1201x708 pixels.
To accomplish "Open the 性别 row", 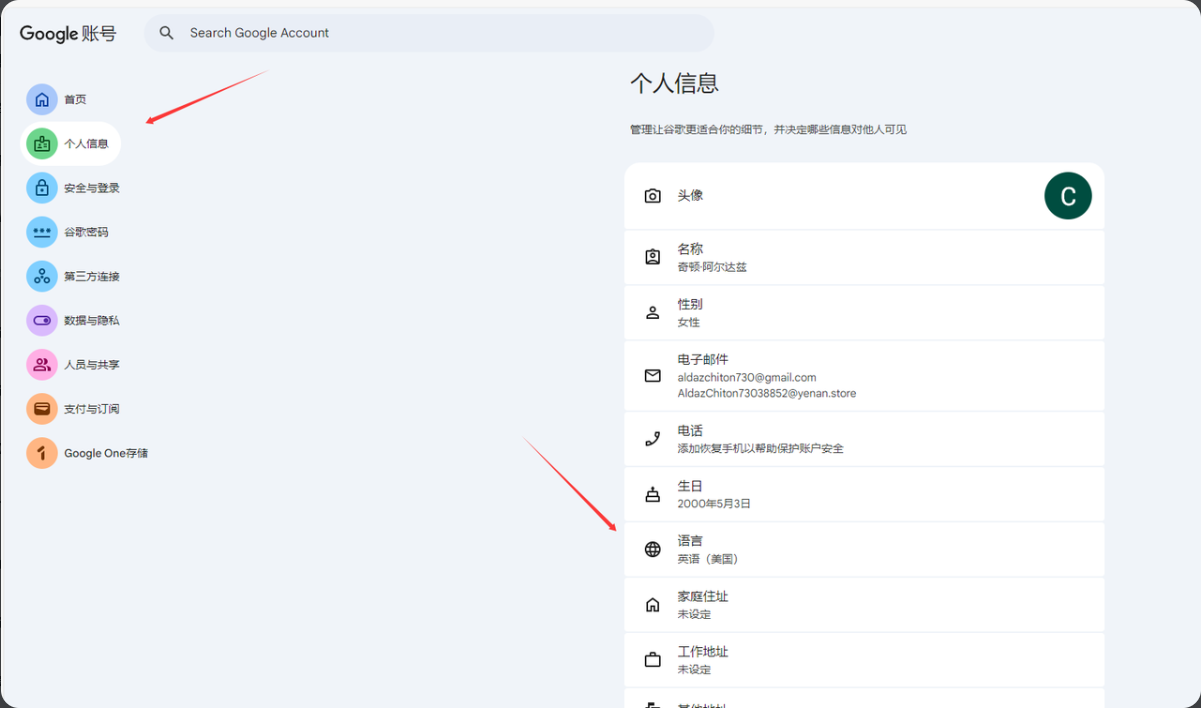I will pos(864,312).
